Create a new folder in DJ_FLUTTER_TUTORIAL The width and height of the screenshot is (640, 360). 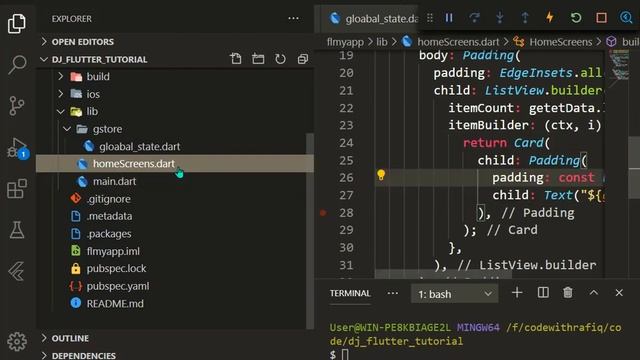[258, 59]
